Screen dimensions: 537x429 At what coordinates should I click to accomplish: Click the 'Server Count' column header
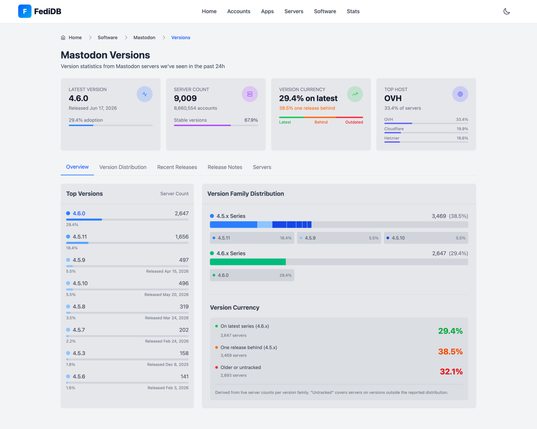(174, 194)
